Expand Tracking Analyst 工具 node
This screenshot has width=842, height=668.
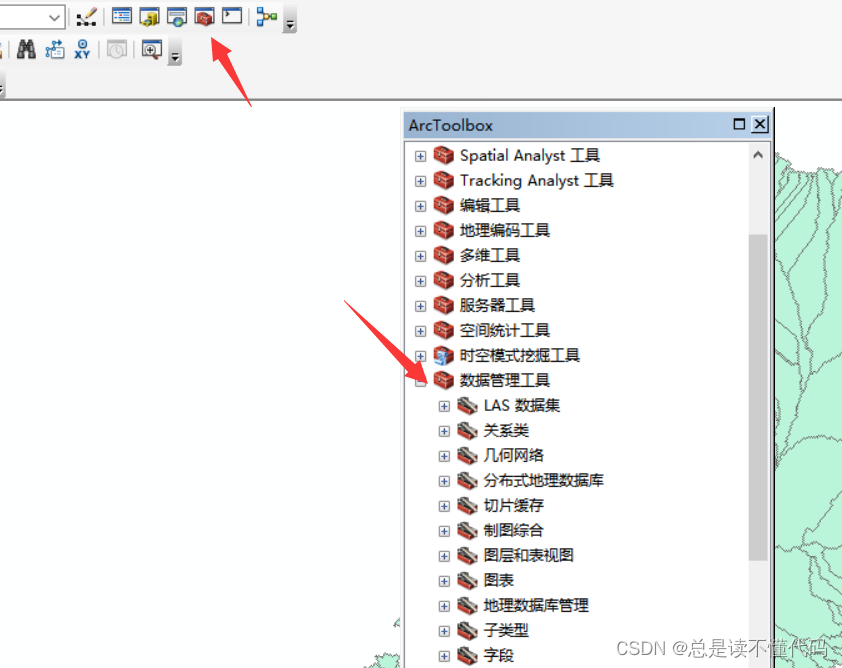coord(420,181)
